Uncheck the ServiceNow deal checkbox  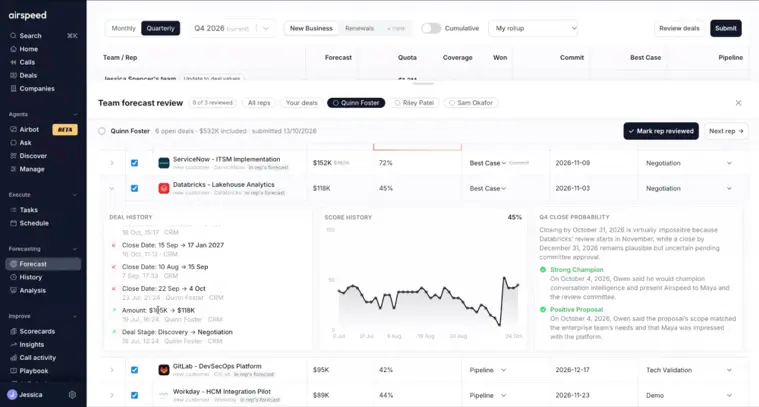pyautogui.click(x=135, y=163)
